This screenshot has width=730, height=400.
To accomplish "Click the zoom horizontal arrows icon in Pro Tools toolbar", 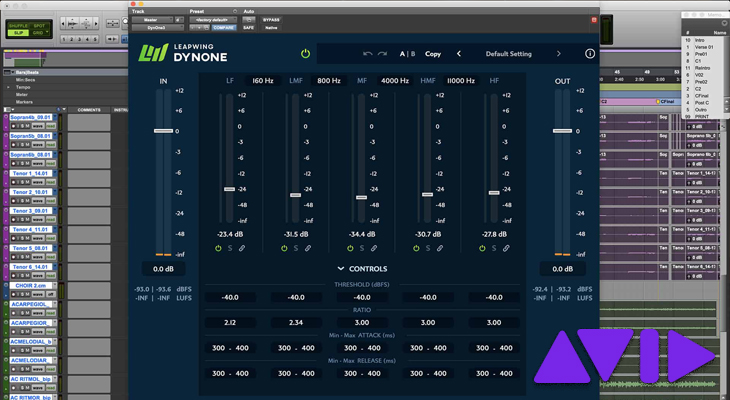I will click(x=113, y=23).
